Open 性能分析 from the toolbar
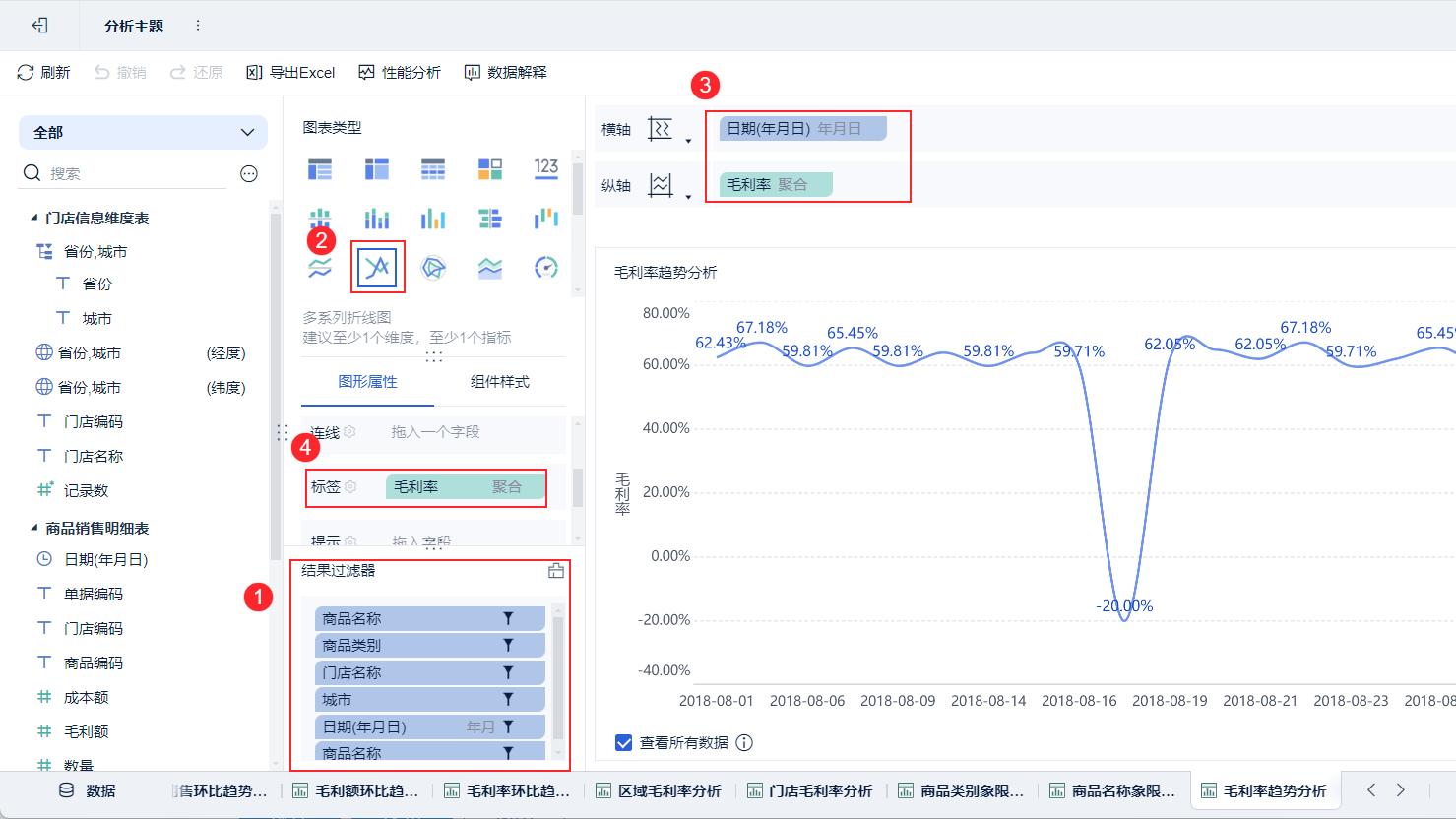 pyautogui.click(x=399, y=71)
